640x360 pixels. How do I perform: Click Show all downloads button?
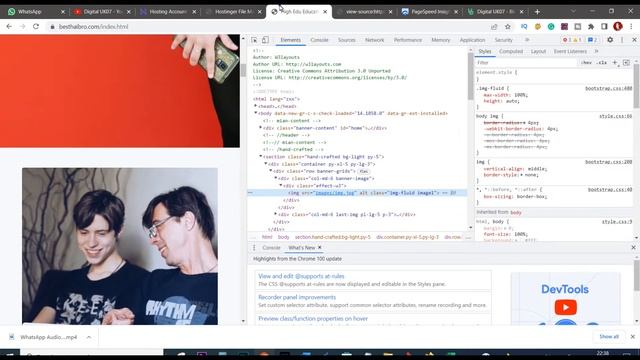609,337
